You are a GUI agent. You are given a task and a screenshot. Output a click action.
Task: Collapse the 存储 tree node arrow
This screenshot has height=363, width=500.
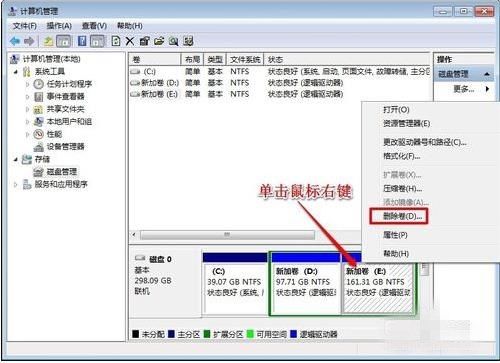(x=16, y=159)
